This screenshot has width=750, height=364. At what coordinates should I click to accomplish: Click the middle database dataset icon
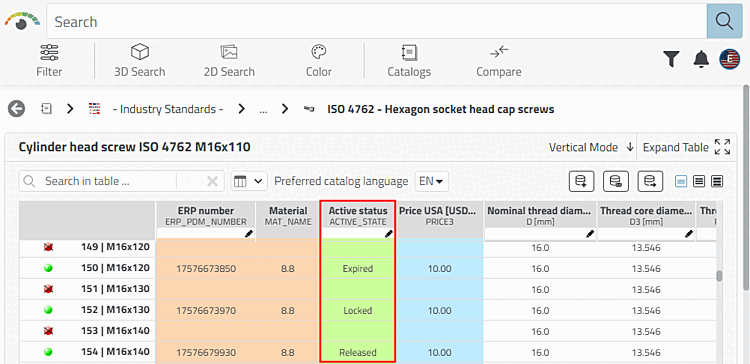pyautogui.click(x=616, y=181)
